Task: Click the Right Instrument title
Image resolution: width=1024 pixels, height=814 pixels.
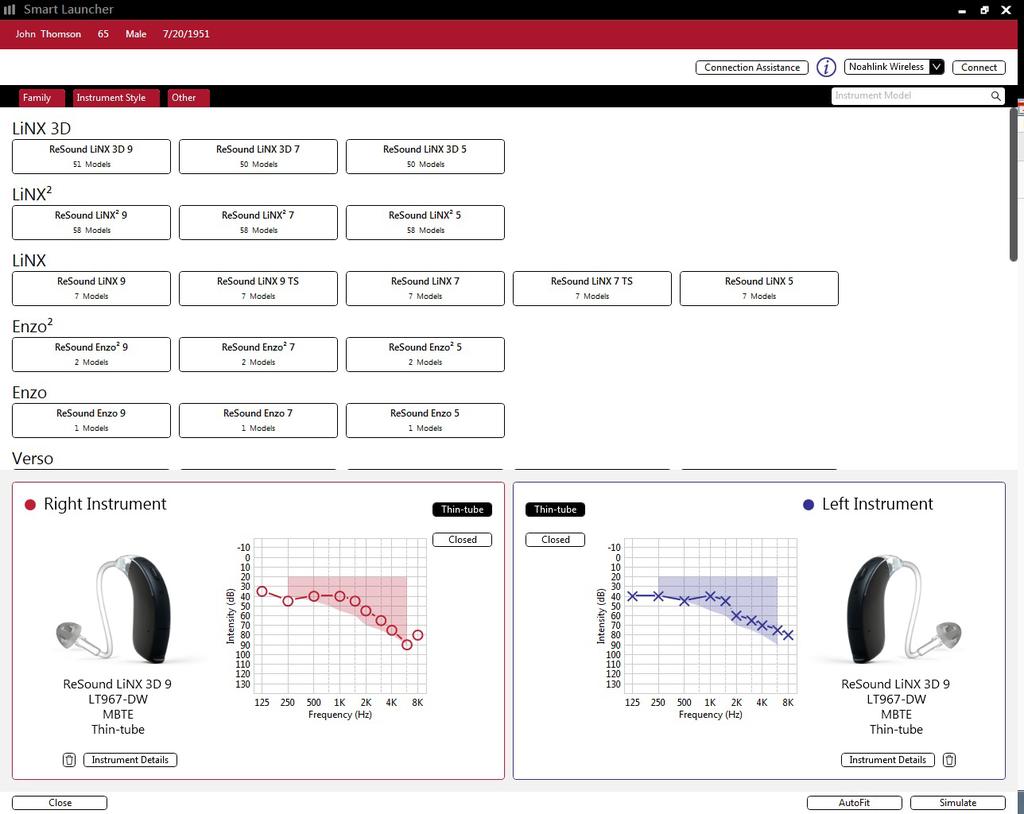Action: click(105, 504)
